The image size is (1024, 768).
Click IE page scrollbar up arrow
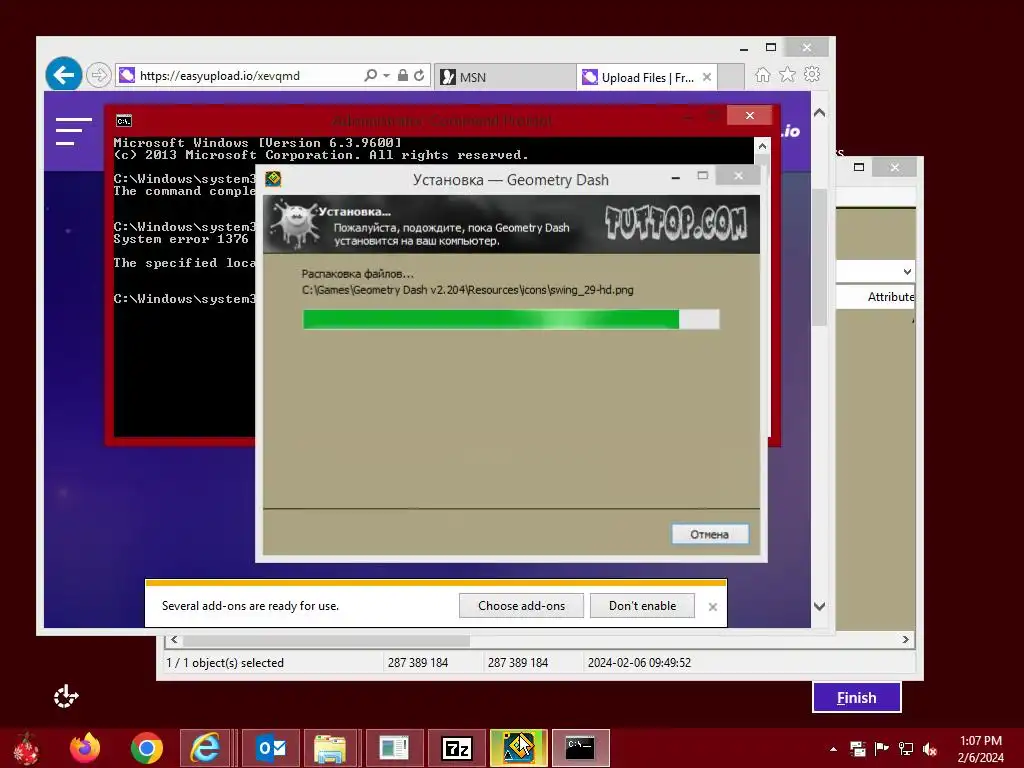pos(820,112)
